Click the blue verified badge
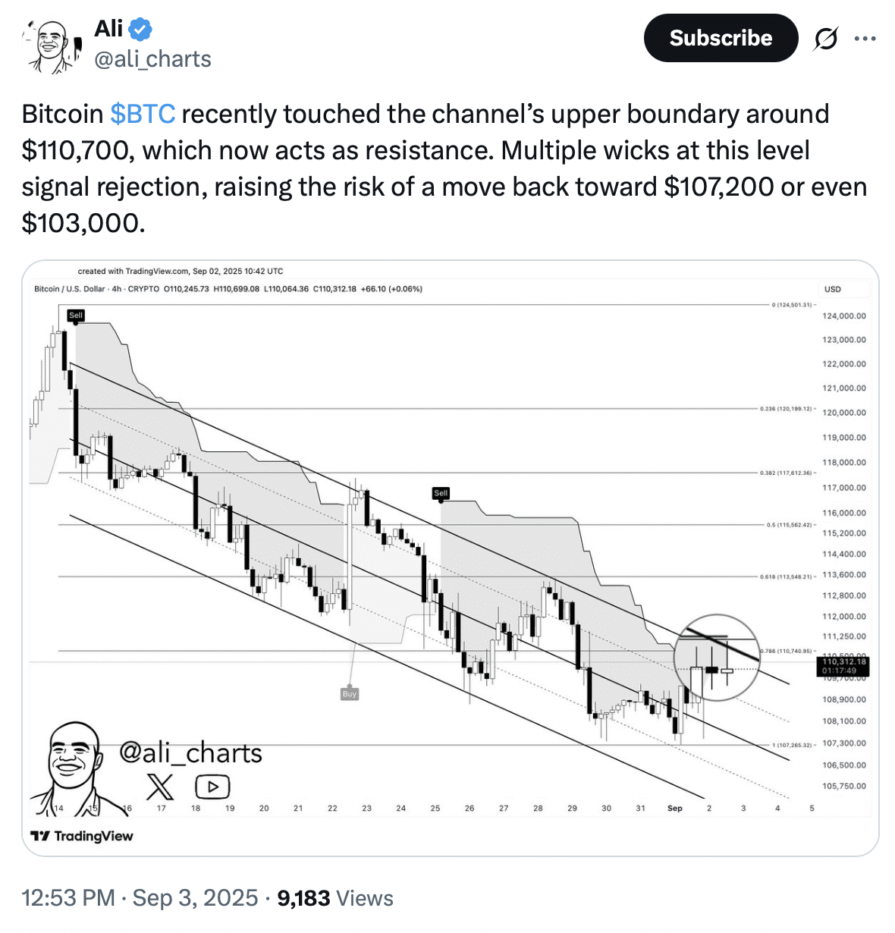Image resolution: width=895 pixels, height=933 pixels. 140,29
